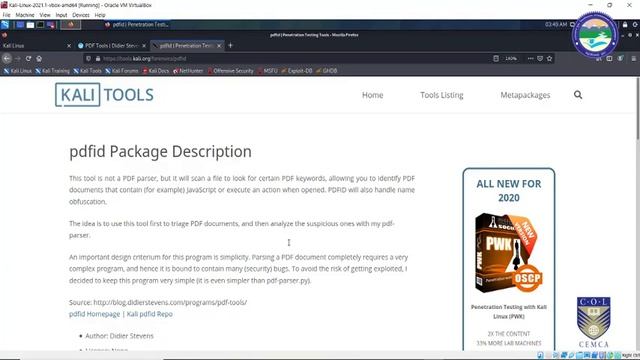Click the blue desktop icon in Kali panel
The width and height of the screenshot is (640, 360).
pos(20,25)
